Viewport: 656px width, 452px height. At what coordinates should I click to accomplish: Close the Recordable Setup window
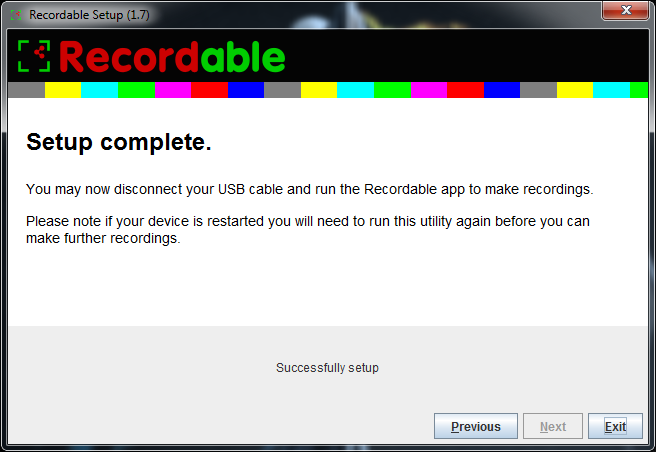click(x=625, y=10)
